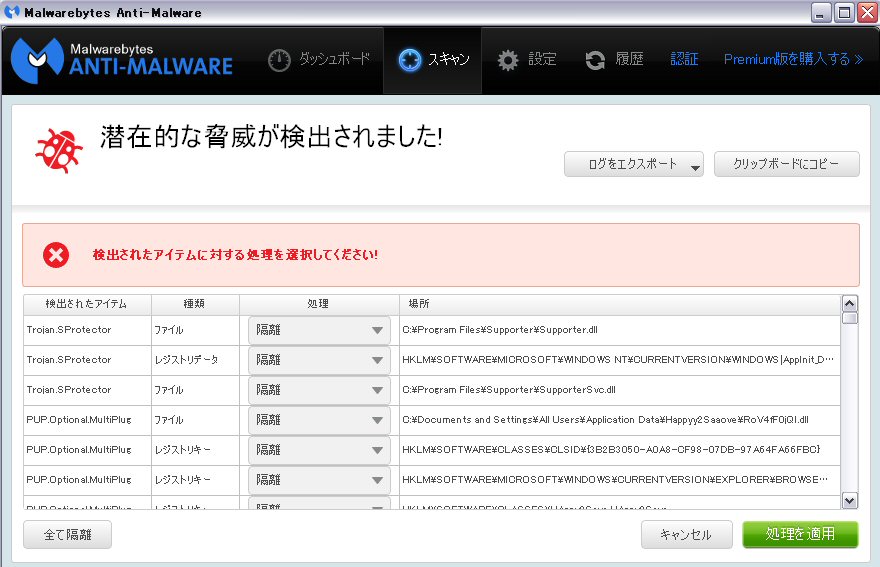
Task: Open the 設定 tab
Action: (526, 60)
